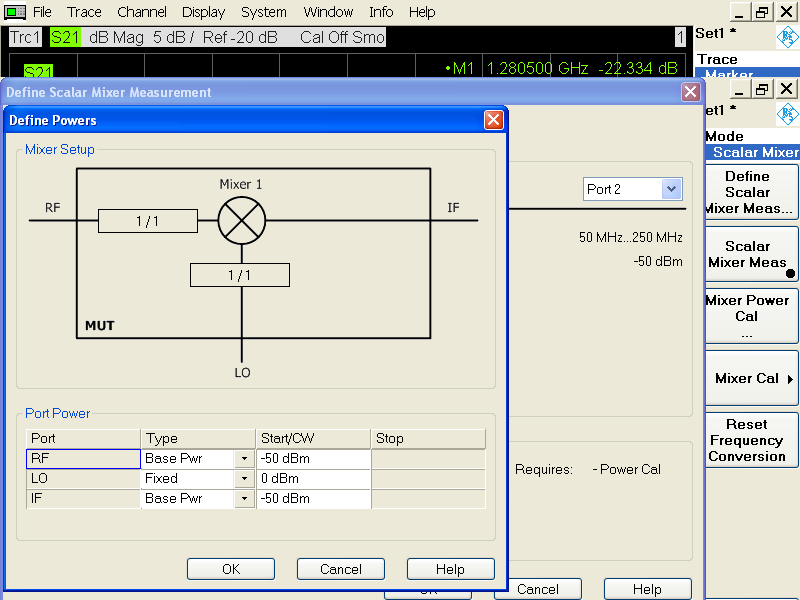800x600 pixels.
Task: Click Cancel in Define Scalar Mixer Measurement window
Action: [538, 589]
